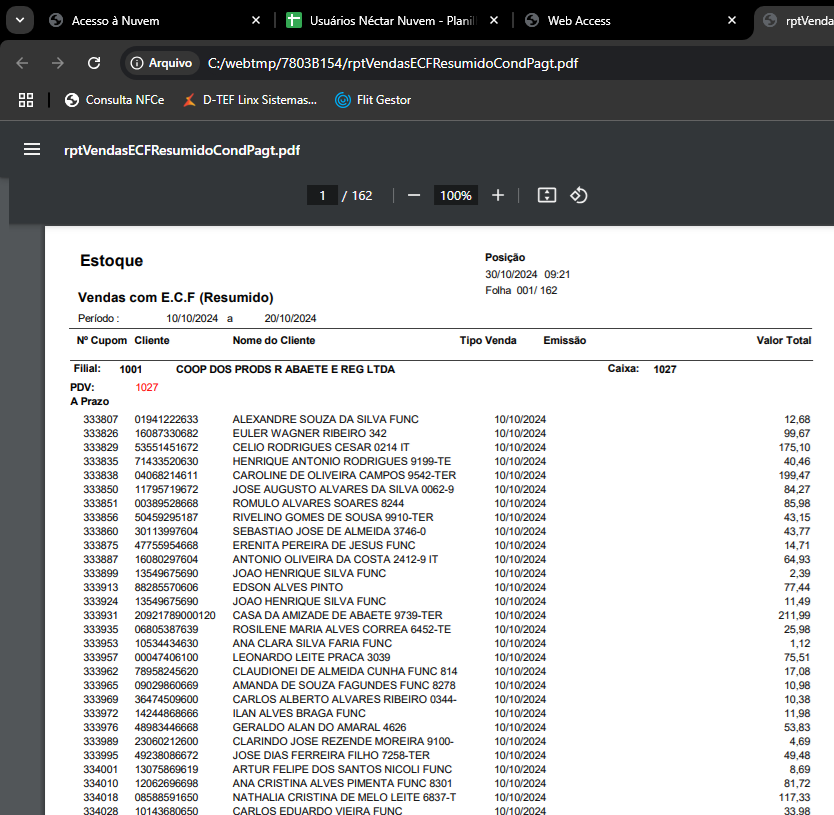Click the address bar file path
Viewport: 834px width, 815px height.
pos(392,63)
